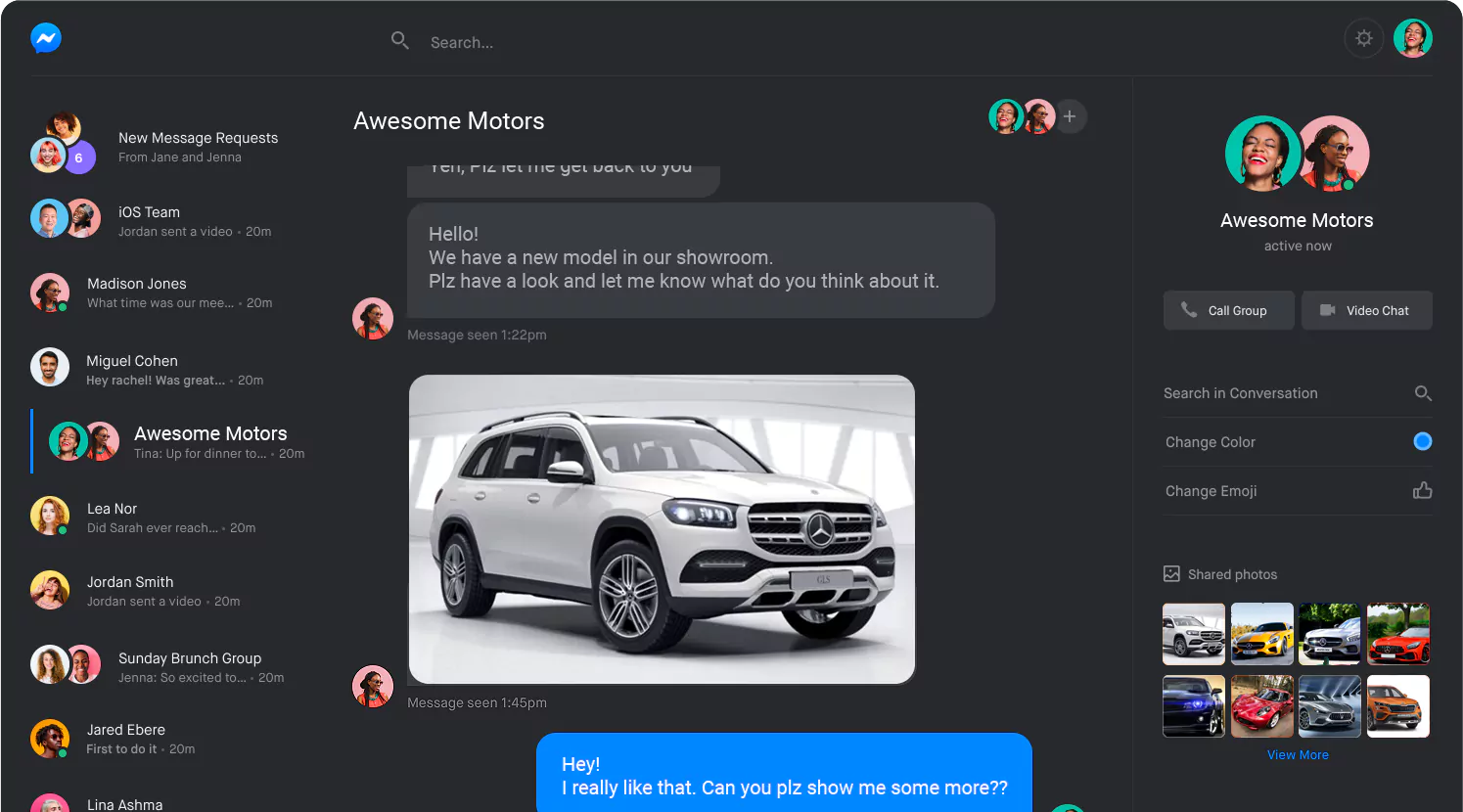Open the yellow sports car shared photo

pos(1262,634)
